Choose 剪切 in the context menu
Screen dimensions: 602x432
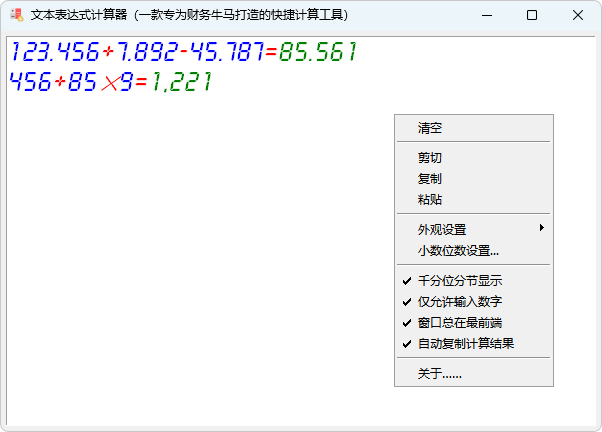pyautogui.click(x=474, y=158)
